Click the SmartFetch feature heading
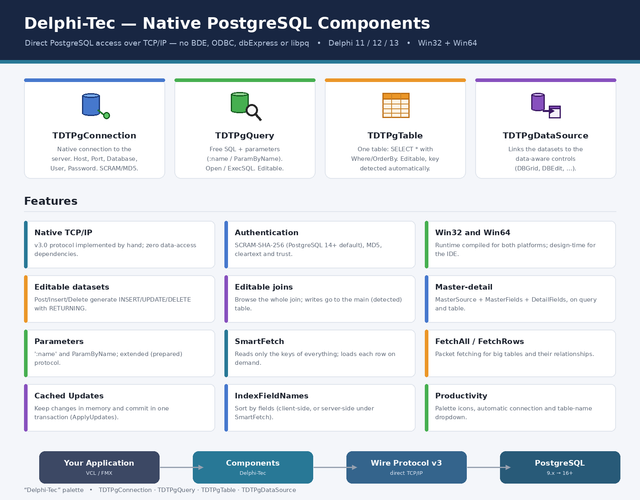Image resolution: width=640 pixels, height=500 pixels. [259, 341]
